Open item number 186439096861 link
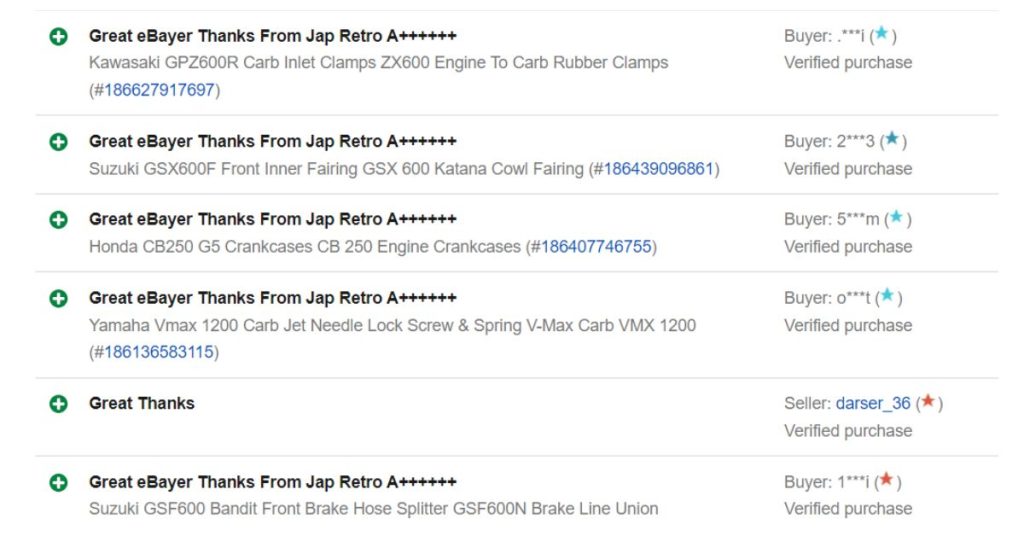This screenshot has height=536, width=1024. [658, 169]
